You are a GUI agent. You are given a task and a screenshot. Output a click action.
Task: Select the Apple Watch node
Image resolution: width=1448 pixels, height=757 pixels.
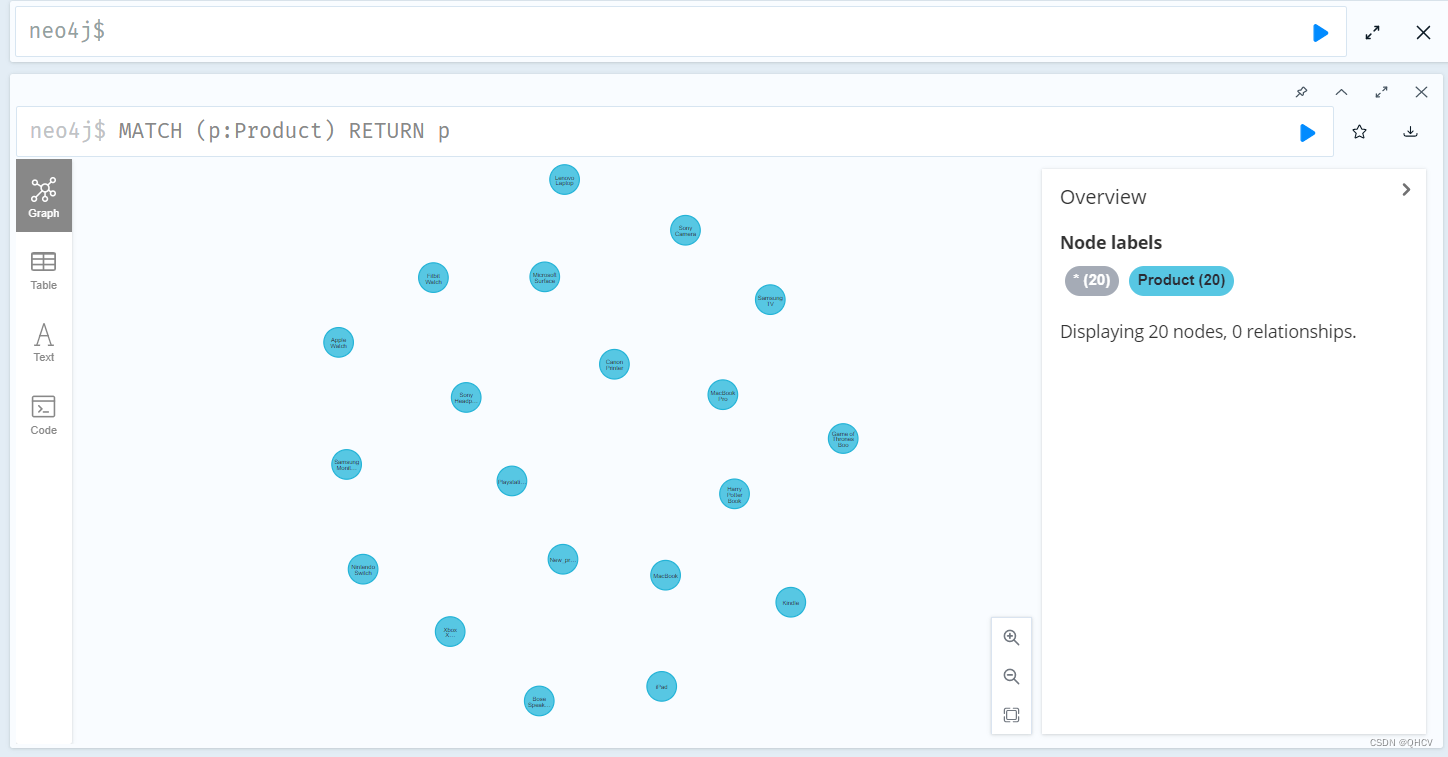point(339,342)
